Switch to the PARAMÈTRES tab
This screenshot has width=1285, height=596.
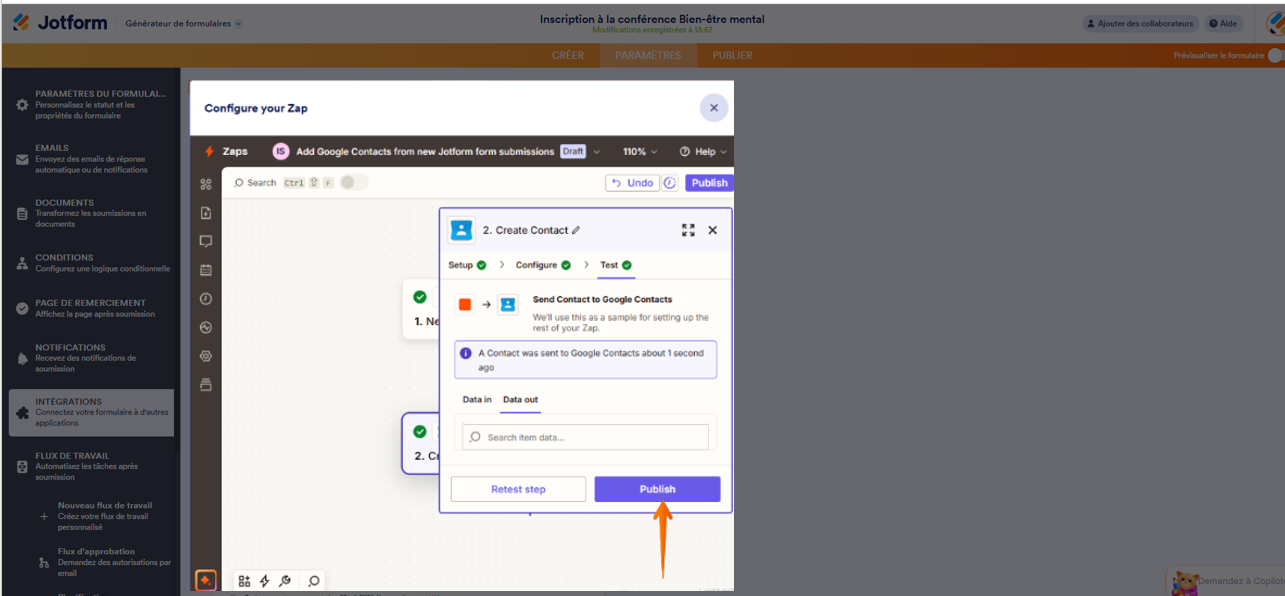point(648,55)
